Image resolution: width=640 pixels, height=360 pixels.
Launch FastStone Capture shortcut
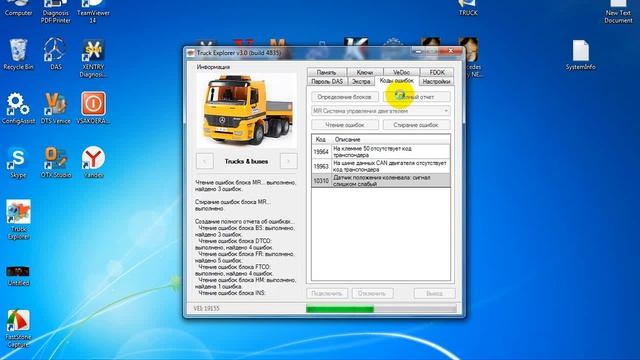(x=18, y=329)
